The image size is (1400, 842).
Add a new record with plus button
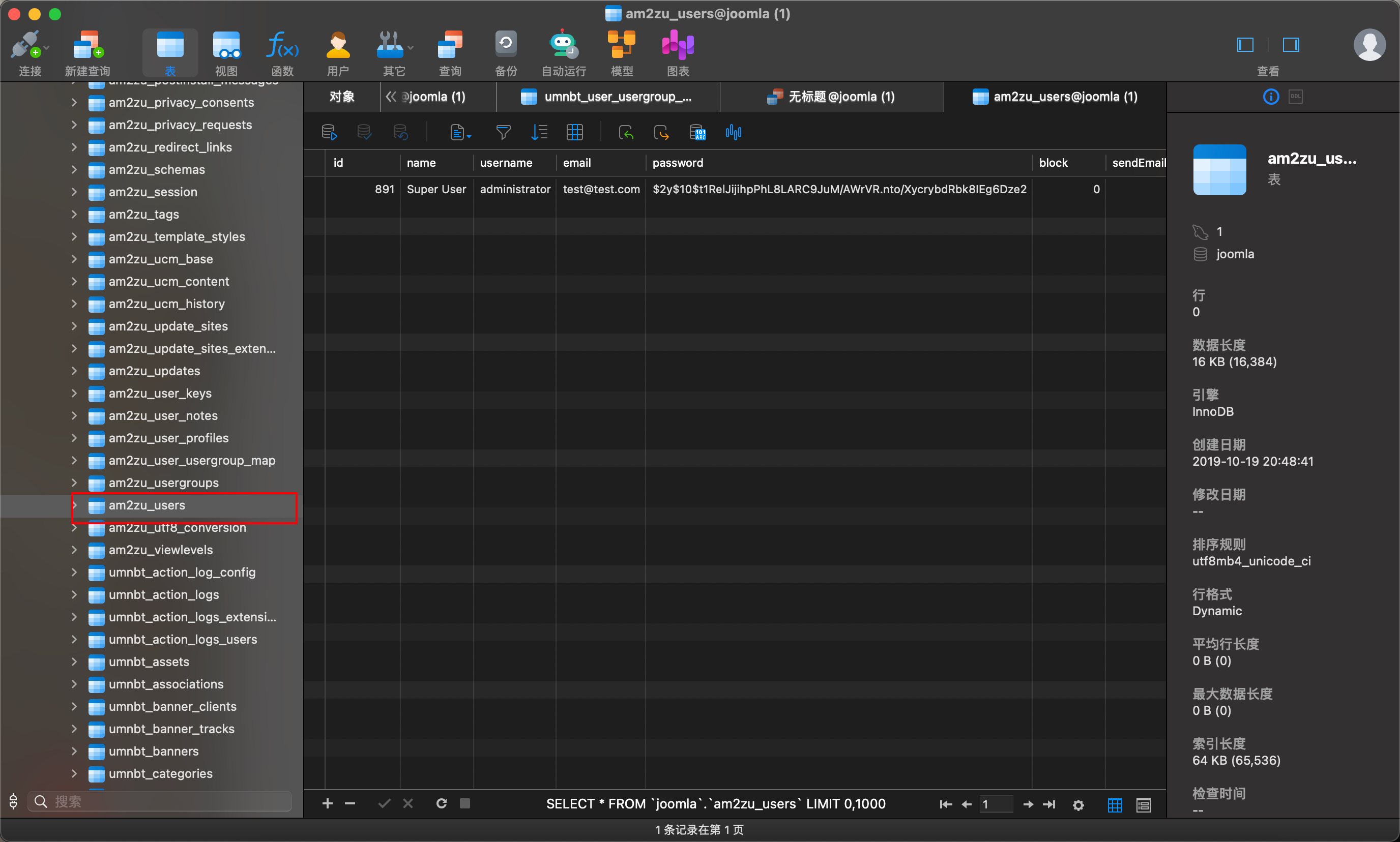(328, 804)
